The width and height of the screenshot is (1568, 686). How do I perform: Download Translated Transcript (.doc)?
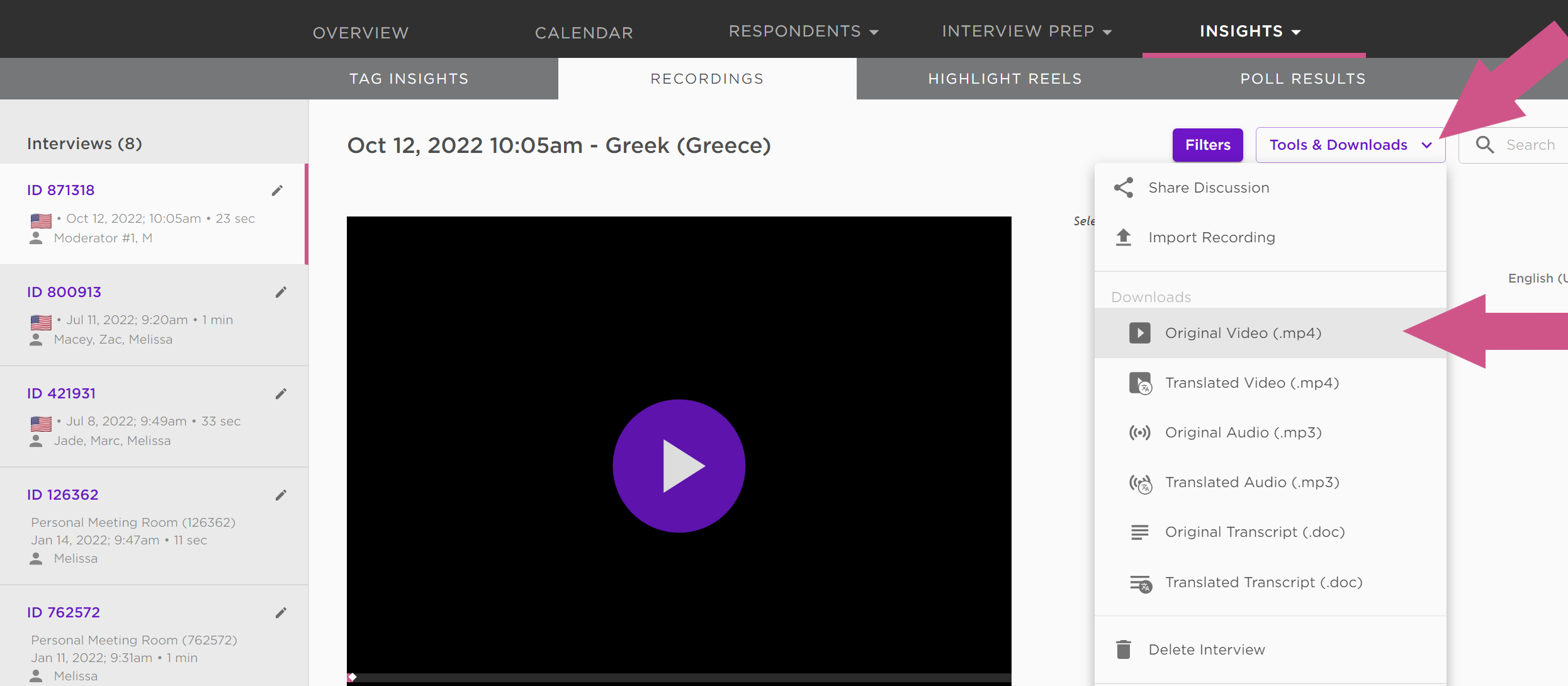[x=1270, y=582]
